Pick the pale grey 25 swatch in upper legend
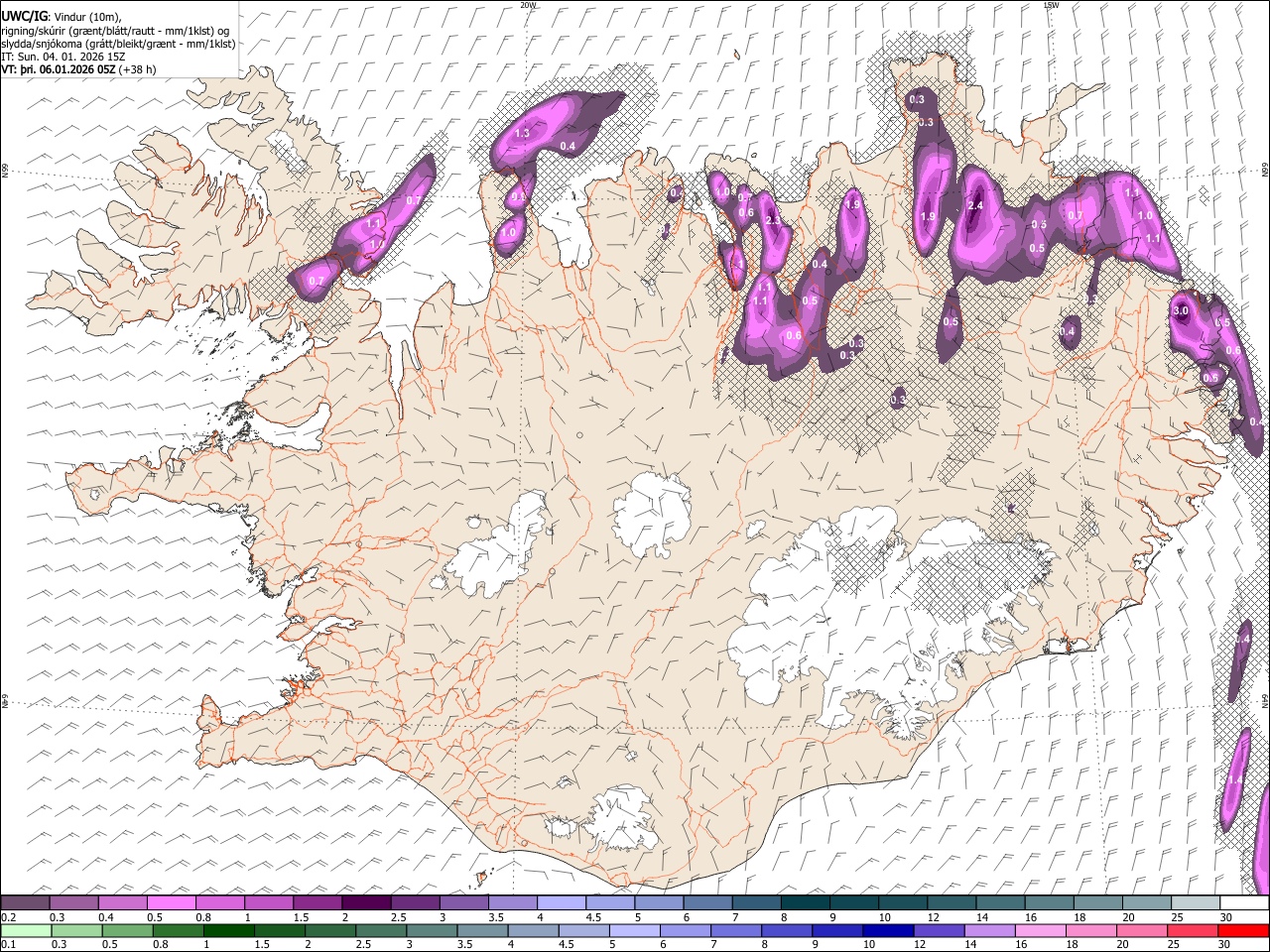Screen dimensions: 1270x952 1196,903
